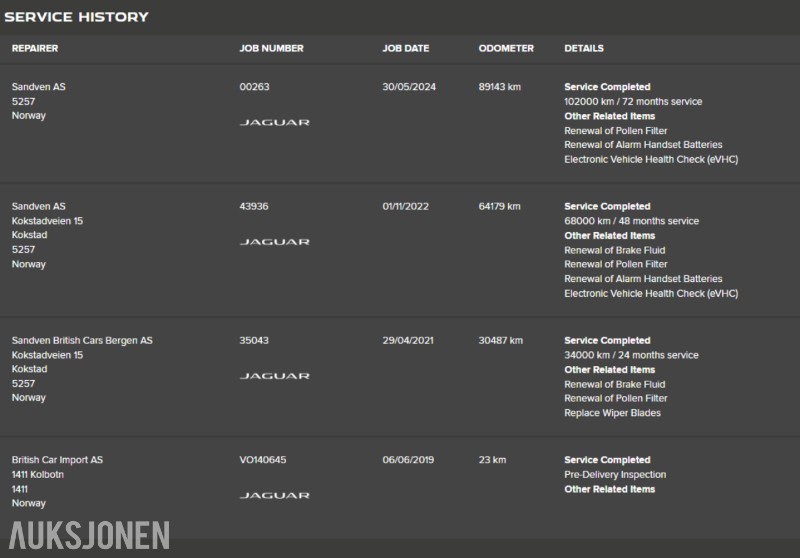Image resolution: width=800 pixels, height=558 pixels.
Task: Click the Job Date column header
Action: (405, 48)
